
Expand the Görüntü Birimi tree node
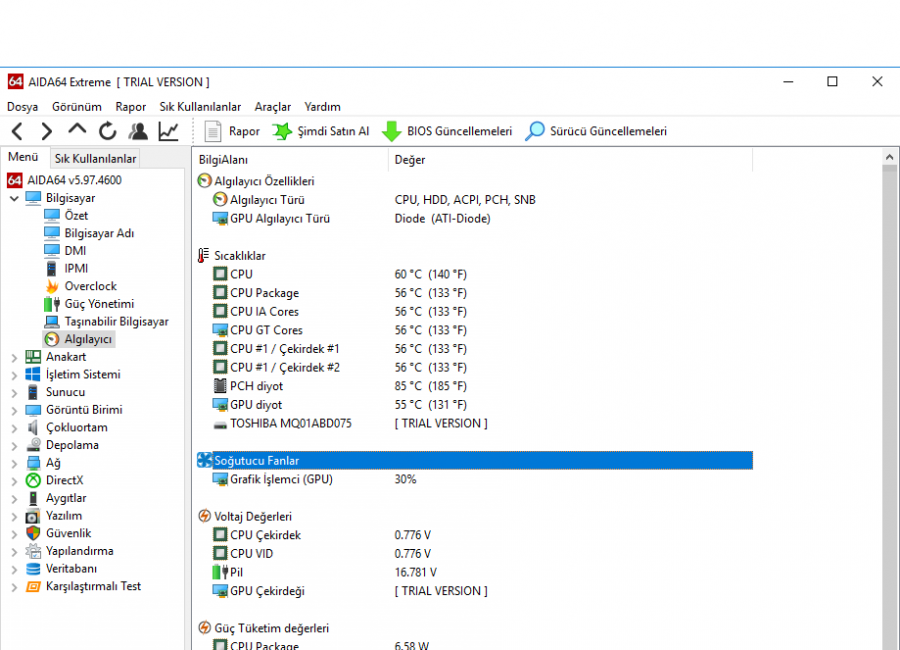[14, 411]
